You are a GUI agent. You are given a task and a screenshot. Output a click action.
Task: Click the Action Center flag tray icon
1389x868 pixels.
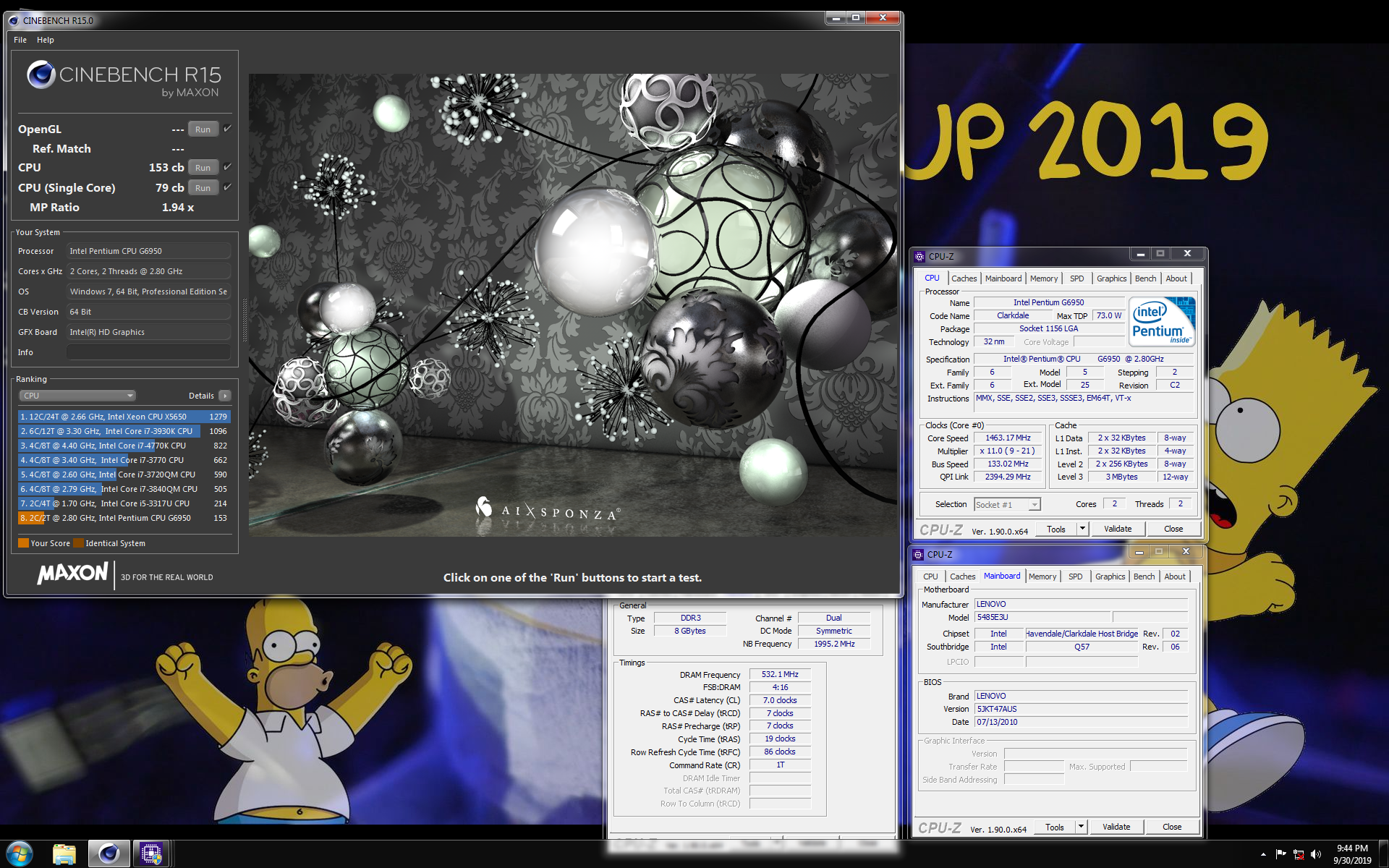point(1280,854)
